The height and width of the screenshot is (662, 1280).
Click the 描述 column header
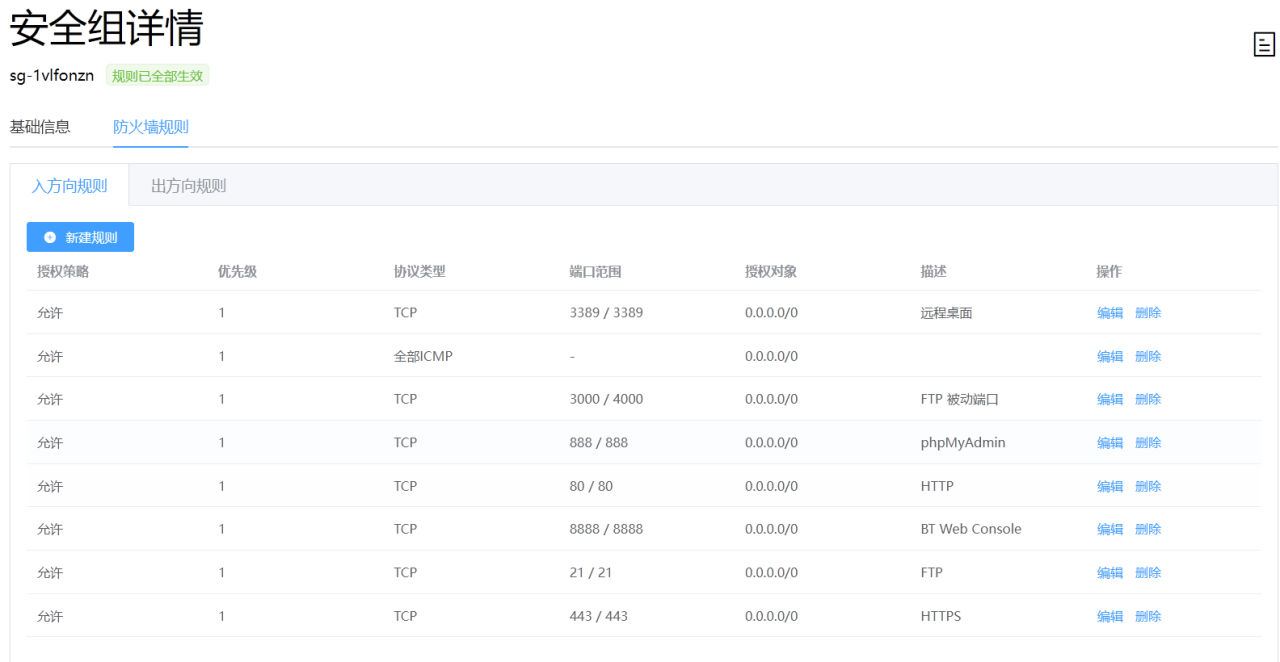[x=934, y=272]
